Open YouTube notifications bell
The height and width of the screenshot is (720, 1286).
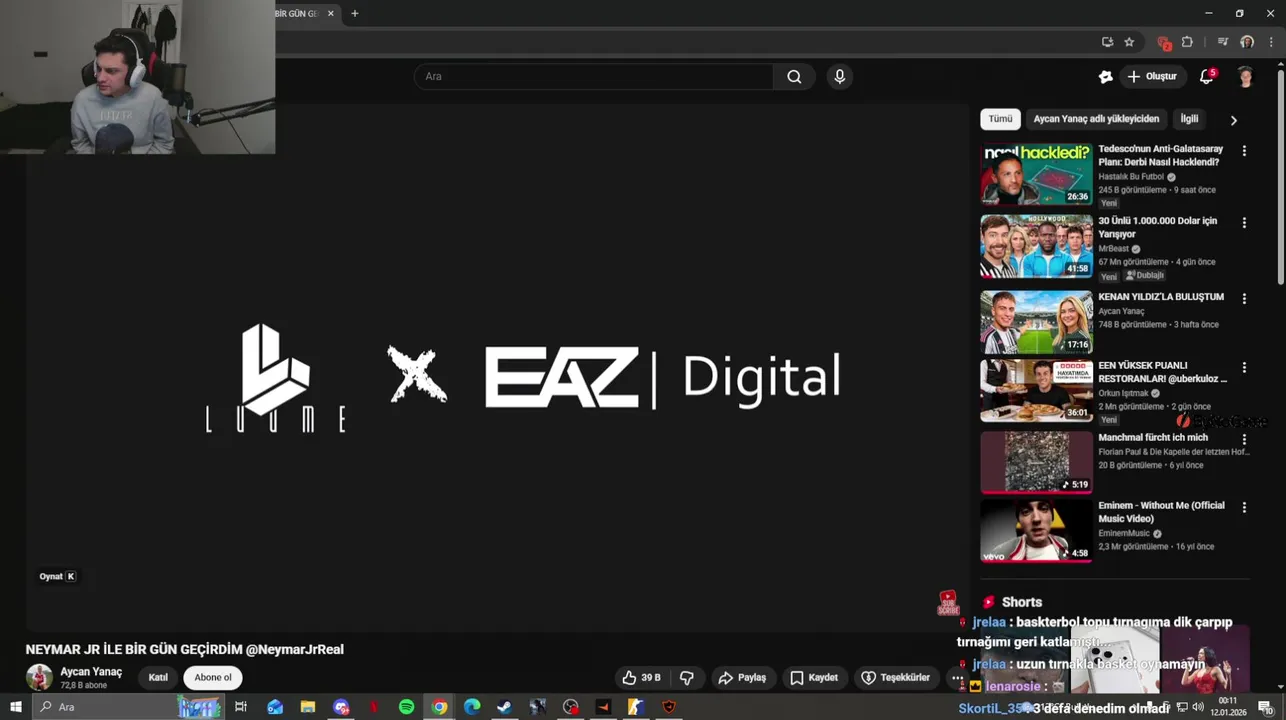pyautogui.click(x=1206, y=77)
